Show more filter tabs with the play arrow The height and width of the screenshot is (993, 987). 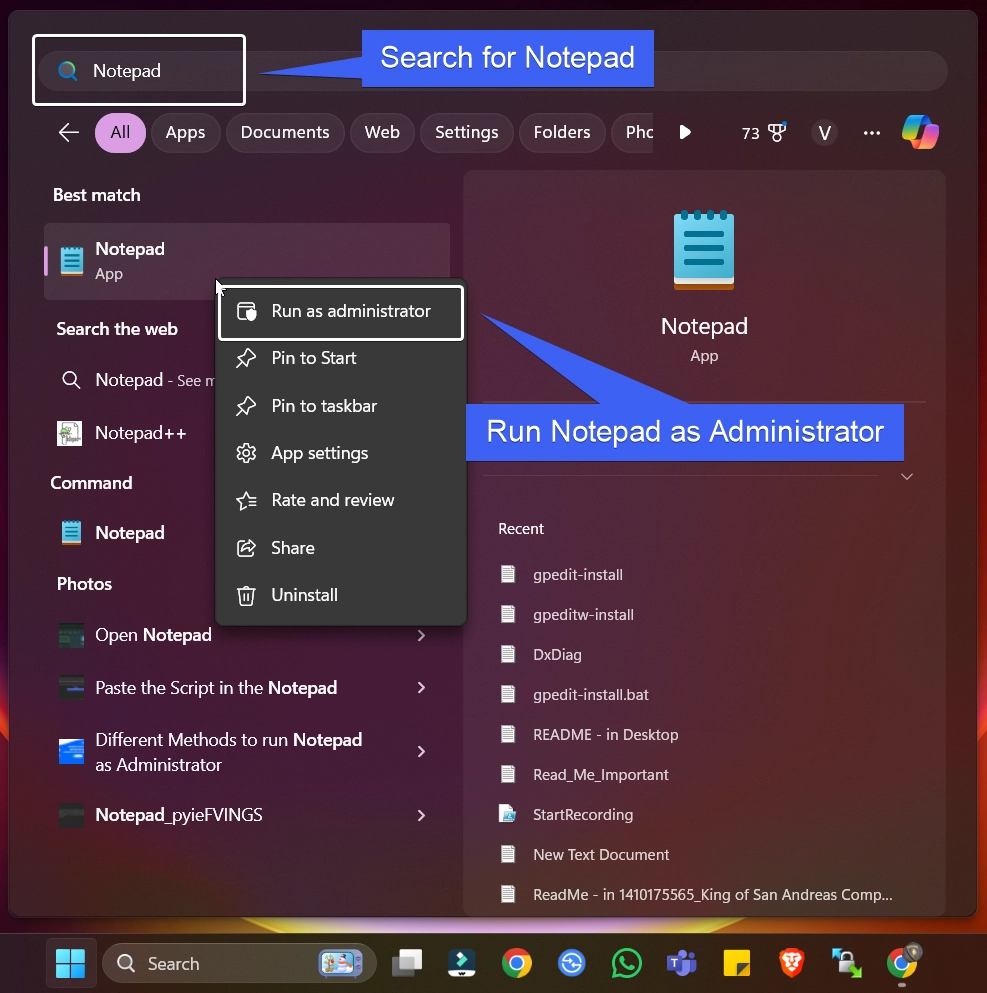tap(684, 132)
